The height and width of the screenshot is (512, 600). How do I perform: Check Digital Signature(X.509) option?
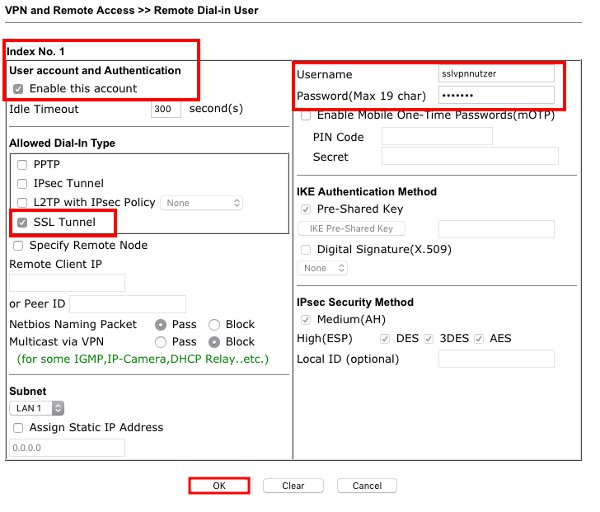pos(306,250)
